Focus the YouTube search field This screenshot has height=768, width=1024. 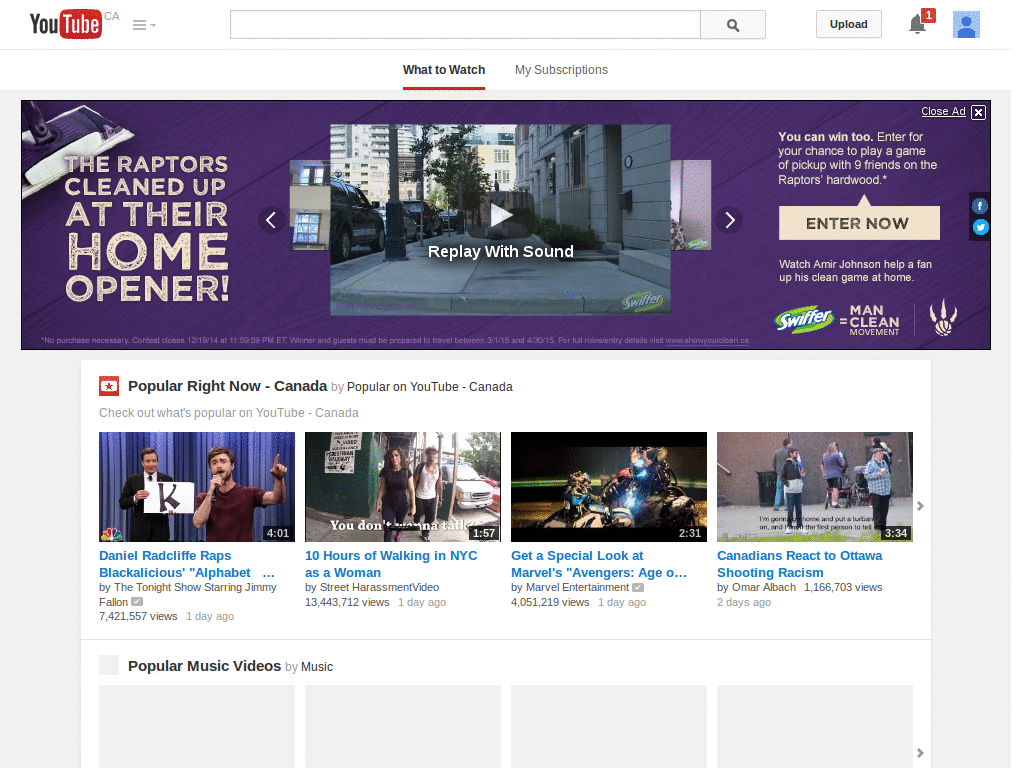pos(465,25)
